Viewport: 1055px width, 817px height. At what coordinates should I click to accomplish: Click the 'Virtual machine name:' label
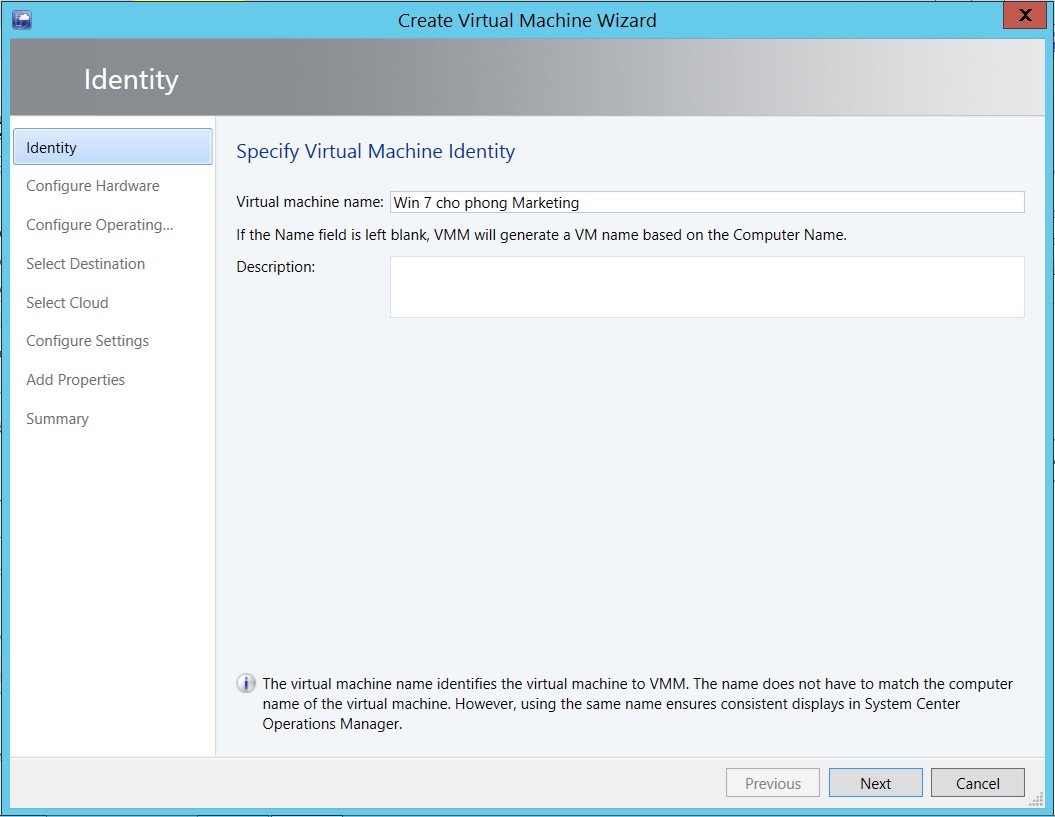[x=310, y=202]
